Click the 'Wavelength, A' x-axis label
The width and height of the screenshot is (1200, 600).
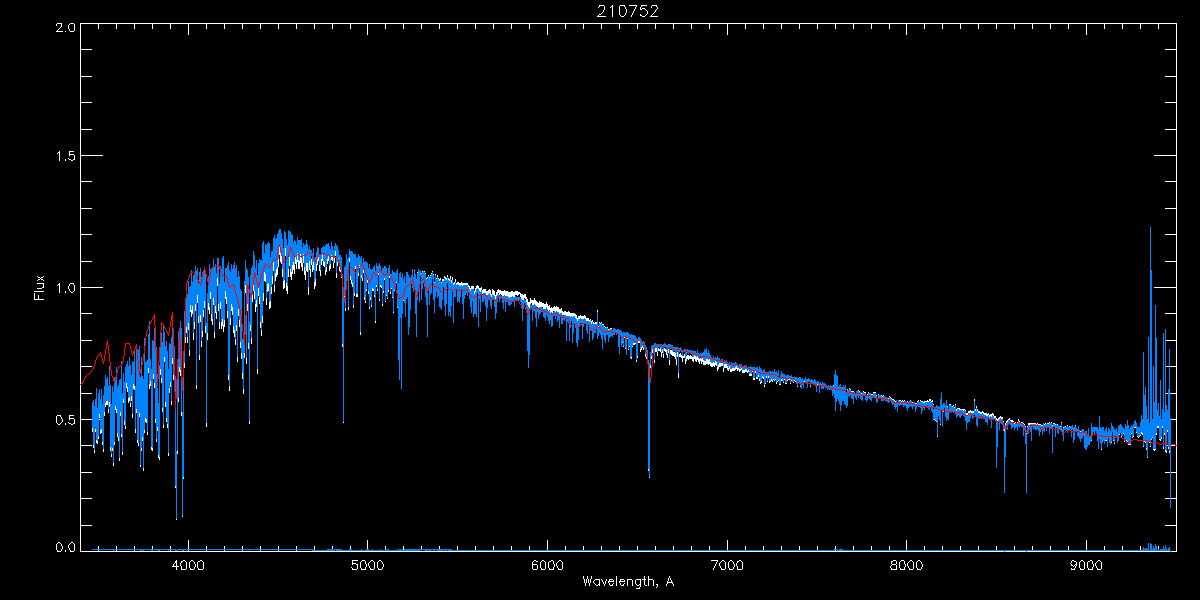(628, 582)
